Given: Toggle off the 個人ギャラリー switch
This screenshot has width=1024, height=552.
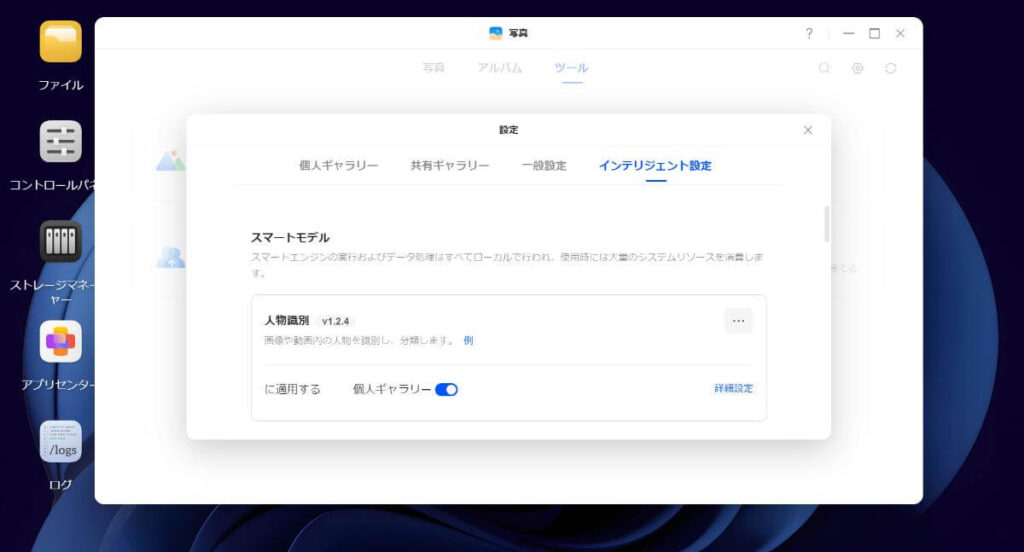Looking at the screenshot, I should pos(446,389).
